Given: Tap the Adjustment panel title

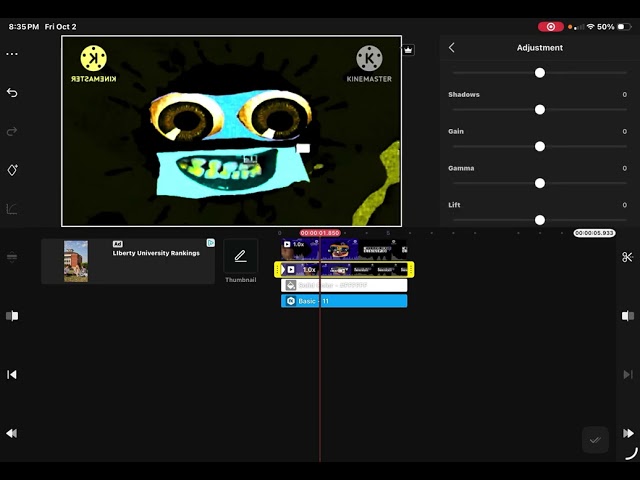Looking at the screenshot, I should point(540,48).
